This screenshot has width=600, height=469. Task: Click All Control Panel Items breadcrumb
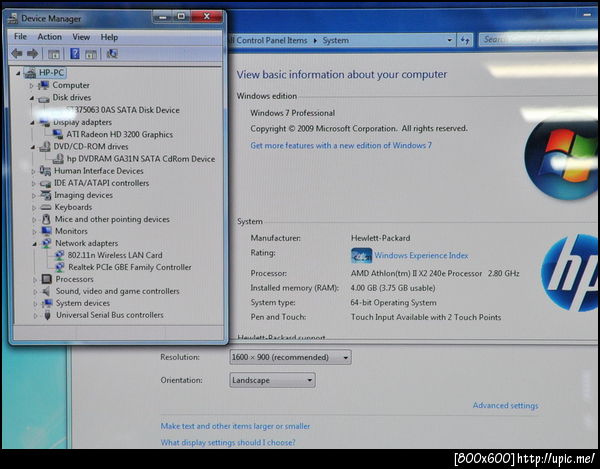(x=269, y=40)
